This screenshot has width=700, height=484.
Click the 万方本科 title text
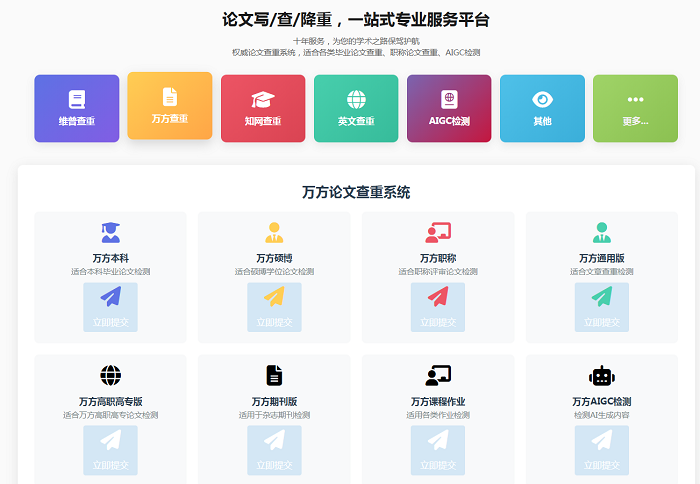tap(111, 259)
